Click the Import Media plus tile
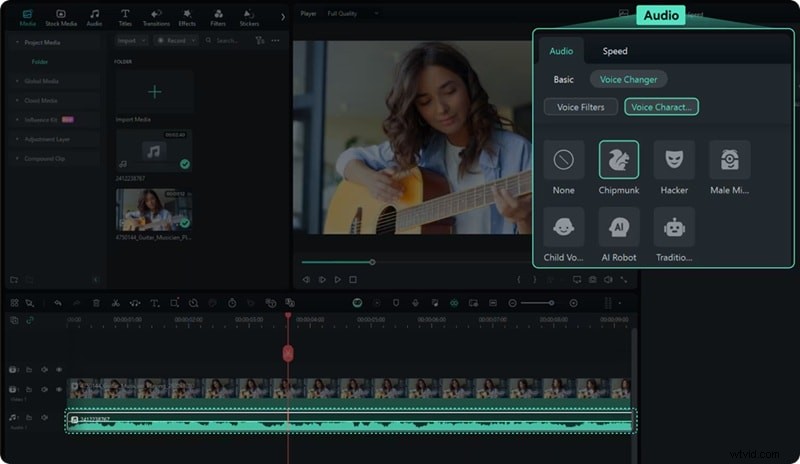This screenshot has width=800, height=464. 154,92
